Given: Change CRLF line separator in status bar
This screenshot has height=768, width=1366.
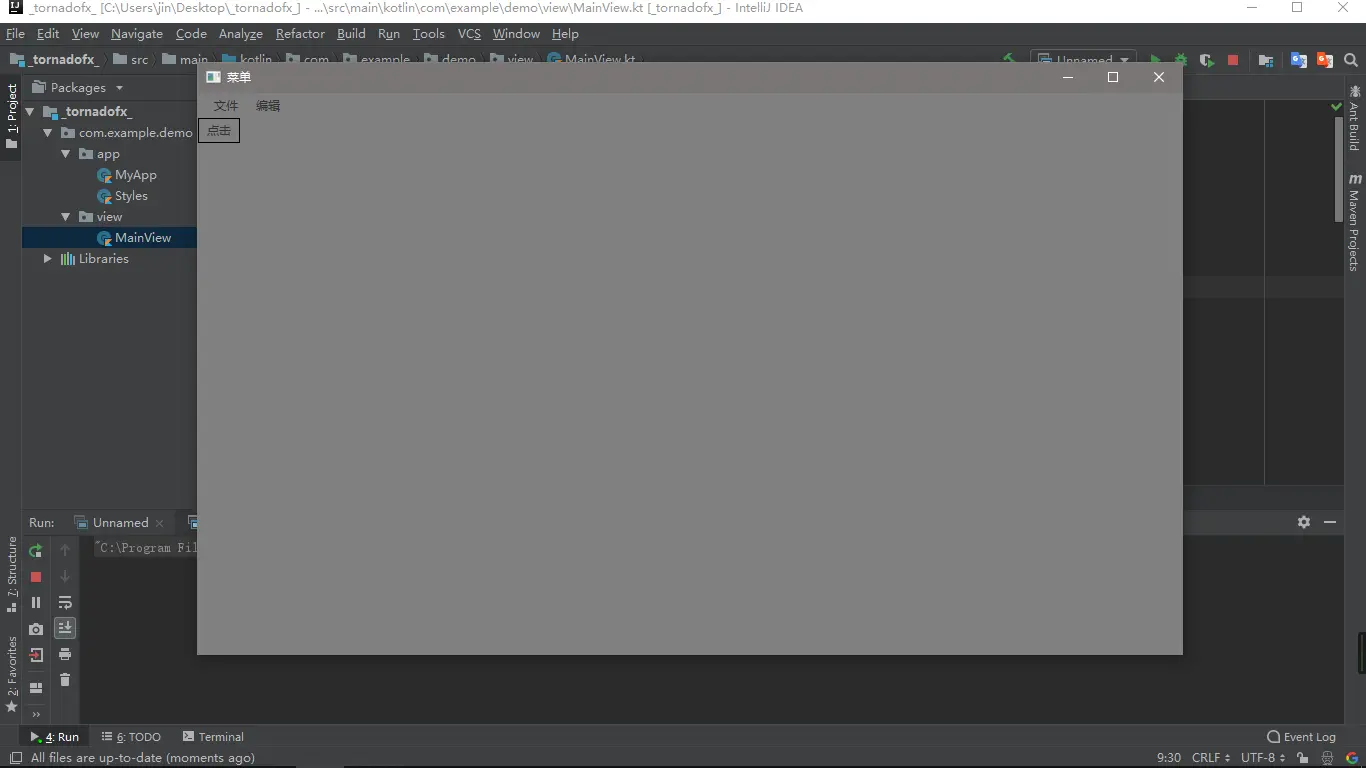Looking at the screenshot, I should pos(1211,758).
